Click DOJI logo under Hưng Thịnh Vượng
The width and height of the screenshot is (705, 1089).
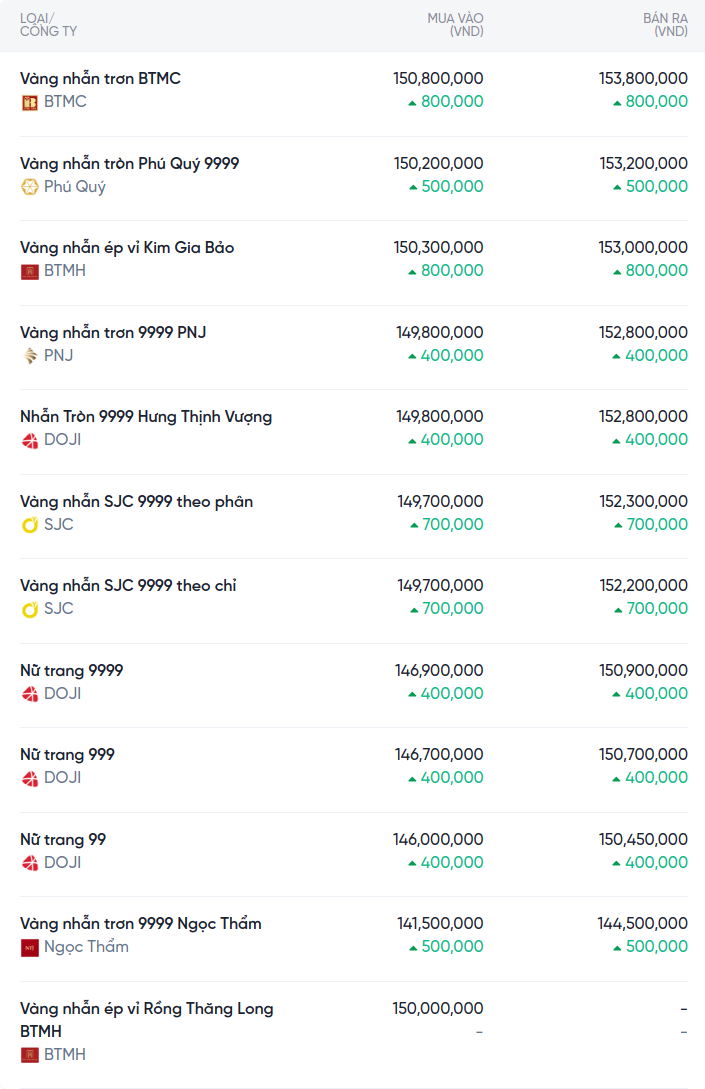[30, 440]
